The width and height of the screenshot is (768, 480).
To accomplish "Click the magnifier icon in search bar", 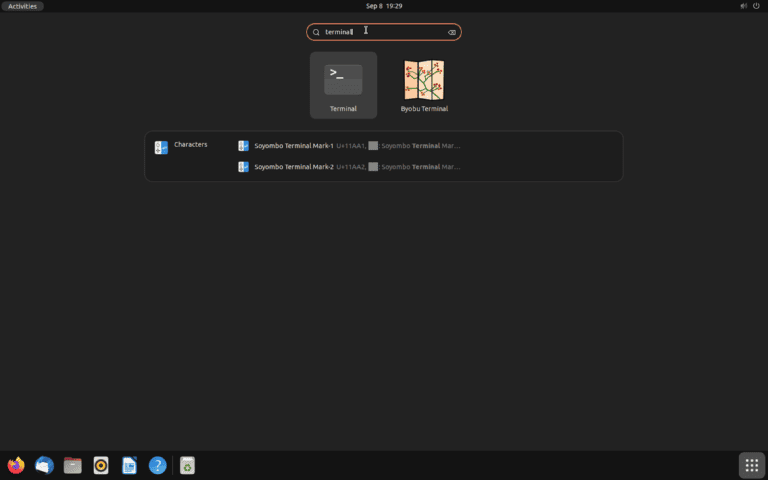I will coord(317,32).
